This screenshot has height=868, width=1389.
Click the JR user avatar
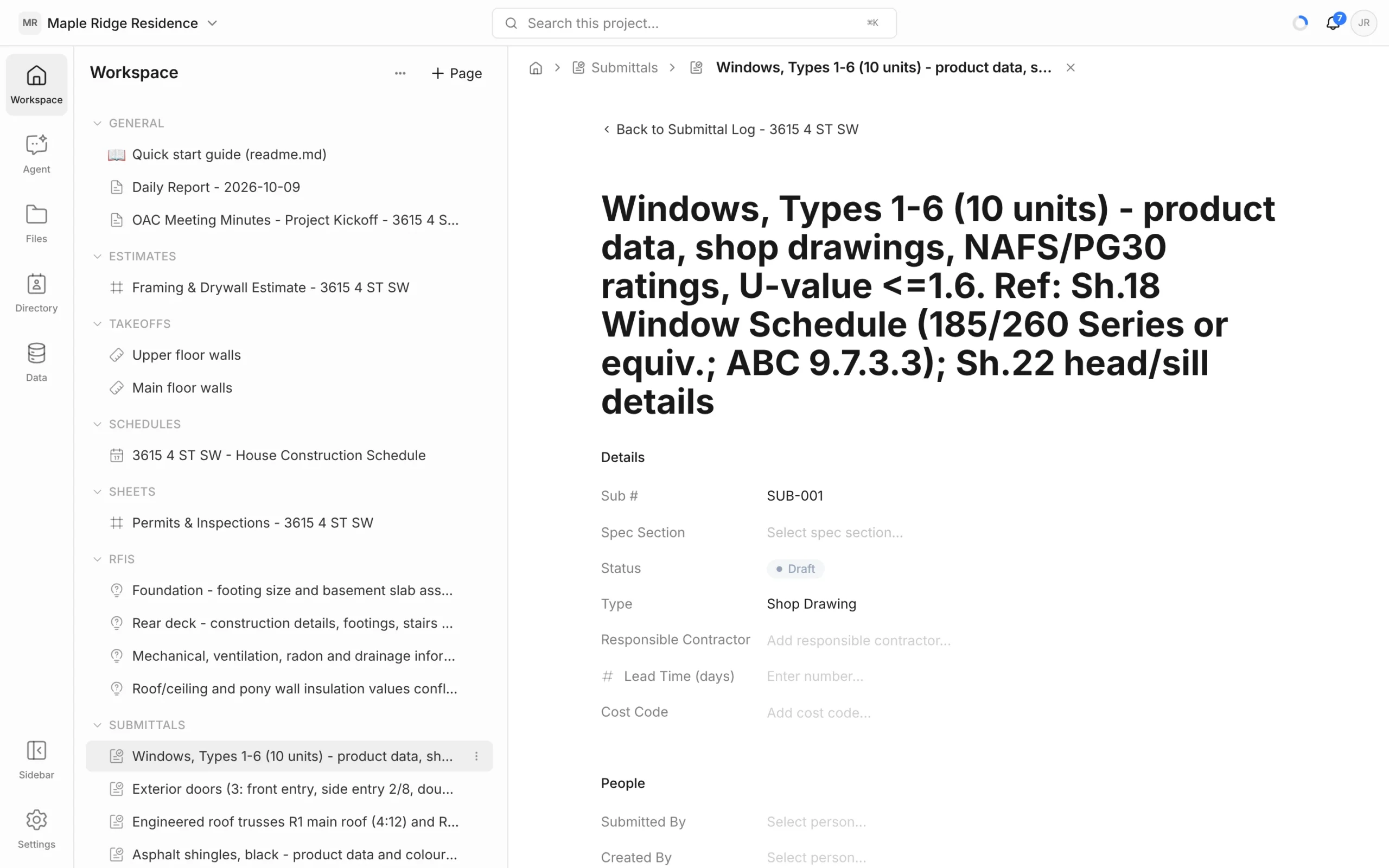[1363, 23]
